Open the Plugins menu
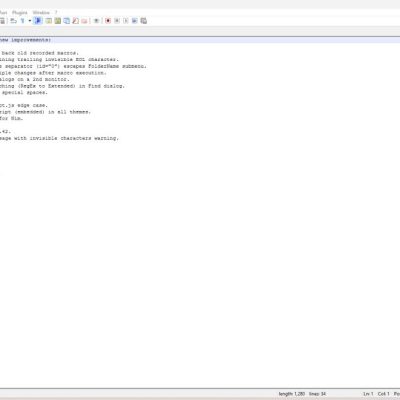400x400 pixels. coord(20,13)
